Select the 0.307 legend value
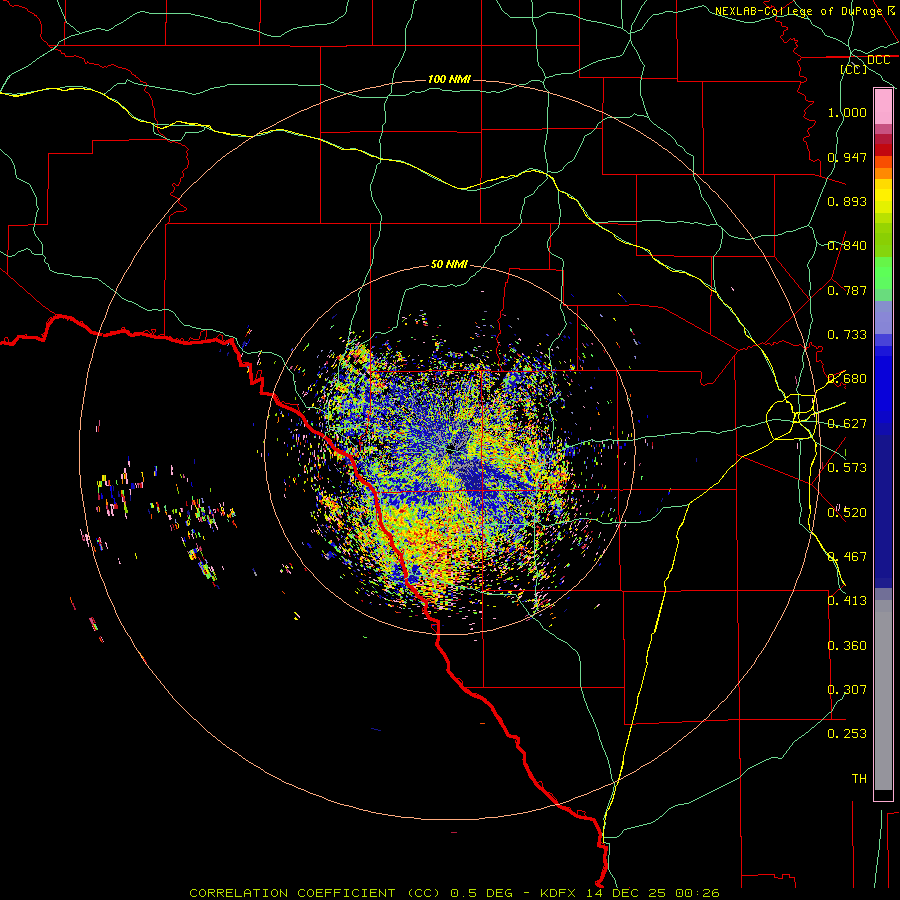Image resolution: width=900 pixels, height=900 pixels. coord(847,690)
